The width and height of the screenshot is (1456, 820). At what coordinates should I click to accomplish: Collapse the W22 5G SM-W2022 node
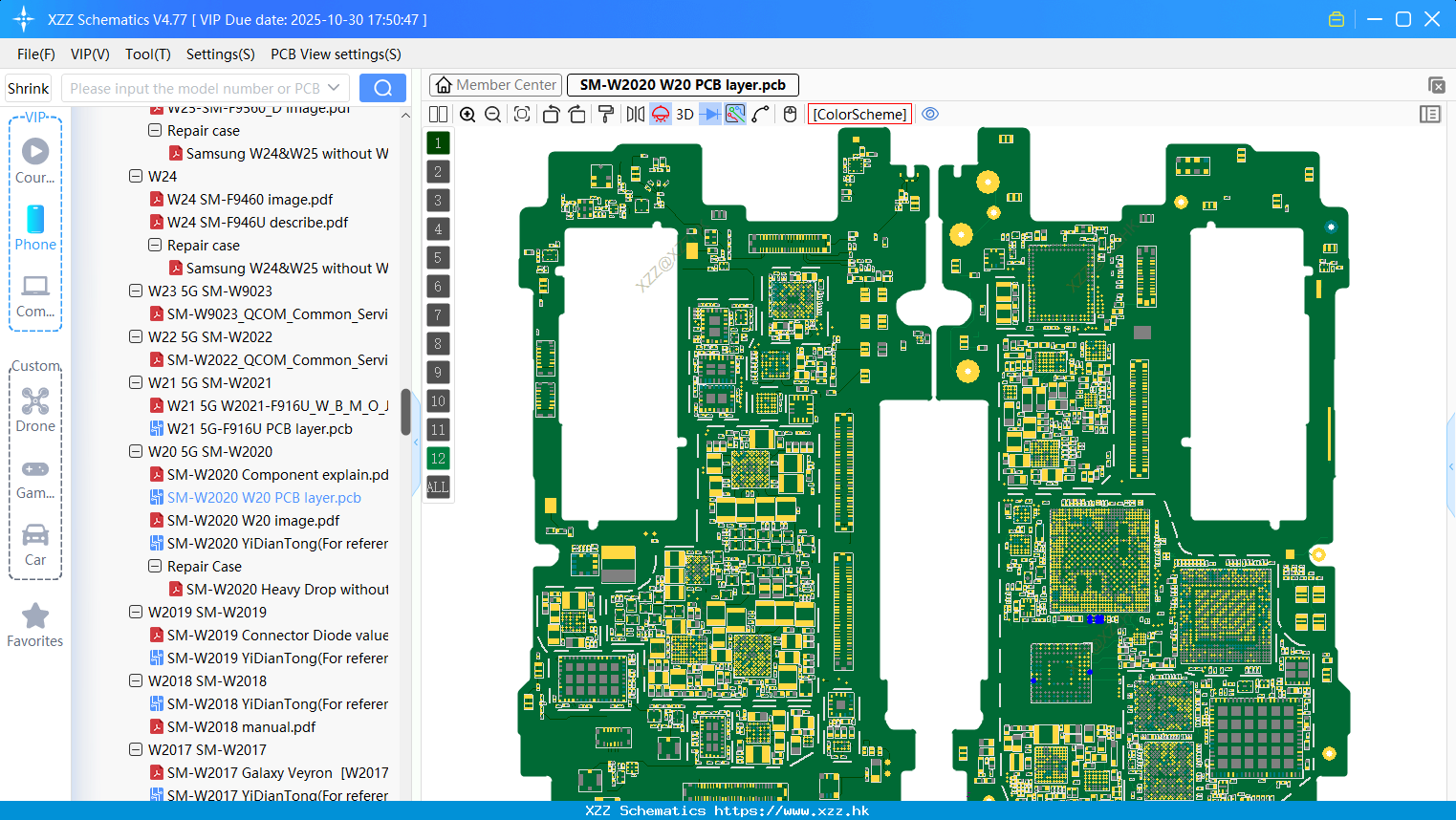(136, 336)
